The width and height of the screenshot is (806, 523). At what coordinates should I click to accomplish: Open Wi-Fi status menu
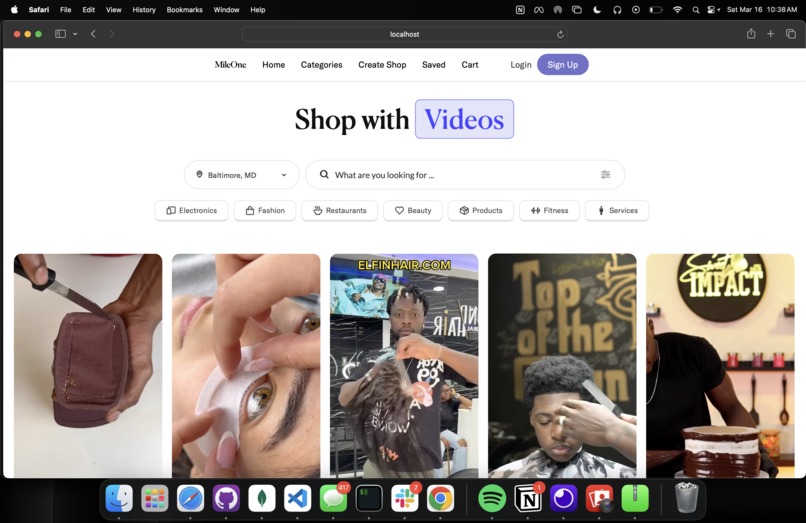point(677,10)
